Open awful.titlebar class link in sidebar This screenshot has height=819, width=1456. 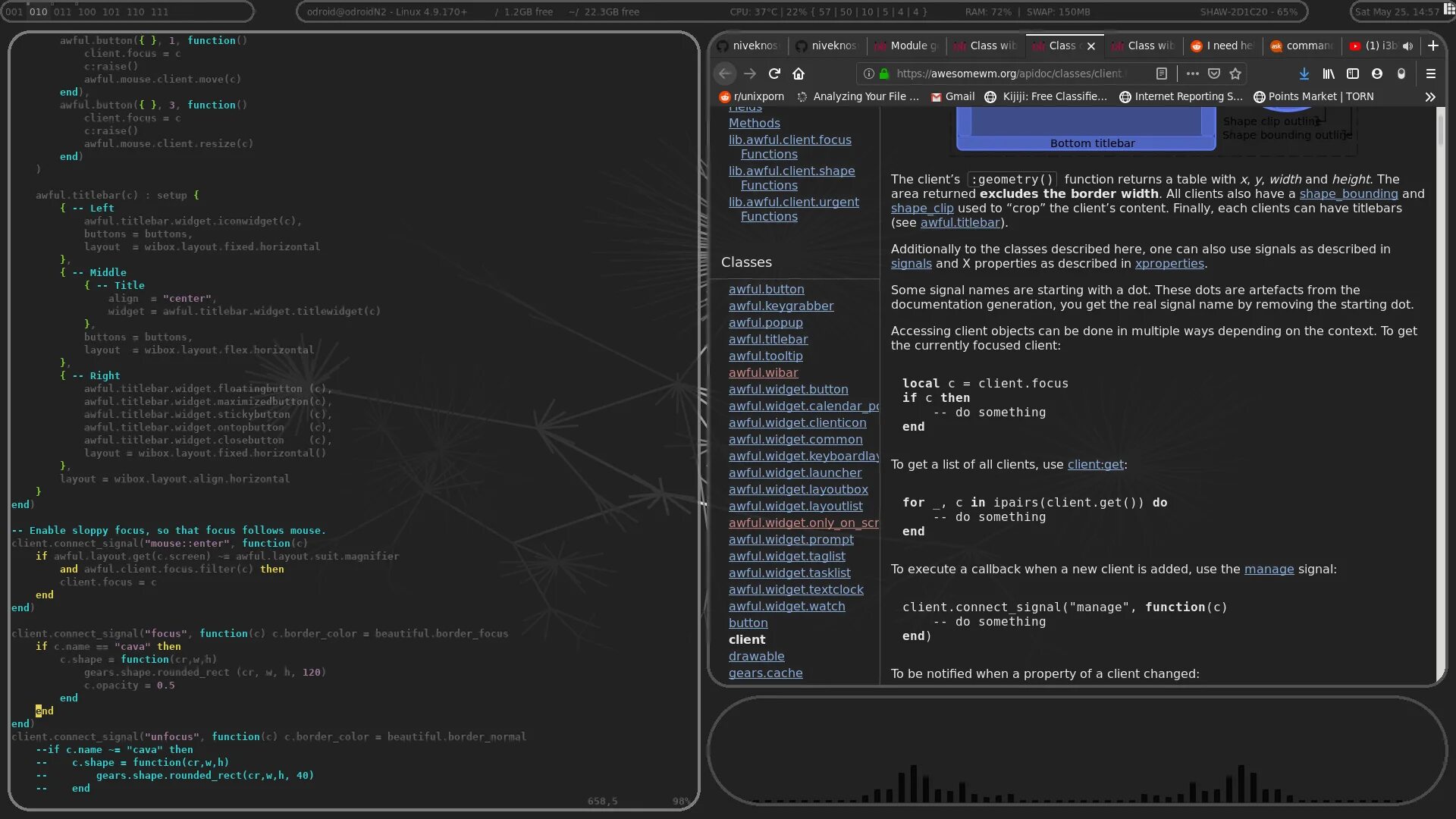coord(768,339)
